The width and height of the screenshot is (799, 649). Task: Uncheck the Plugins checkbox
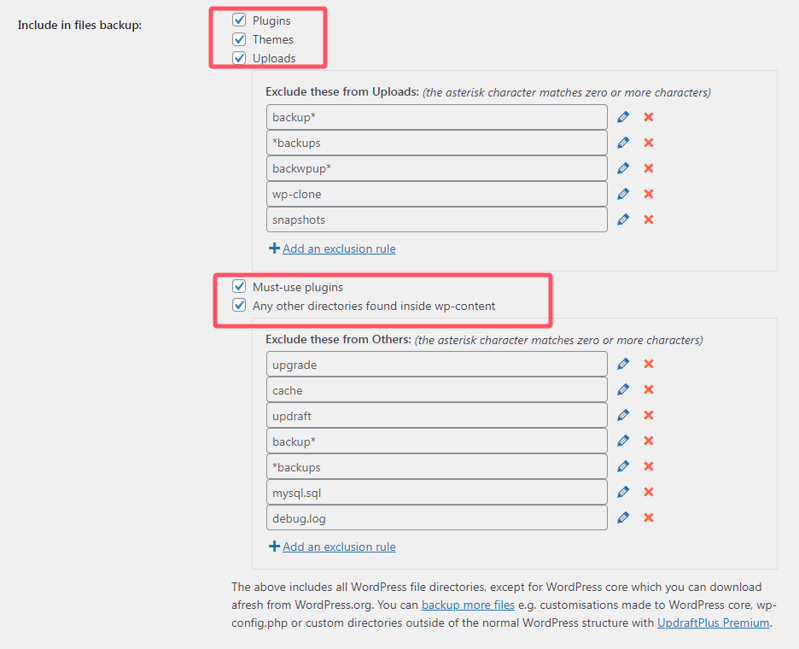(x=239, y=20)
